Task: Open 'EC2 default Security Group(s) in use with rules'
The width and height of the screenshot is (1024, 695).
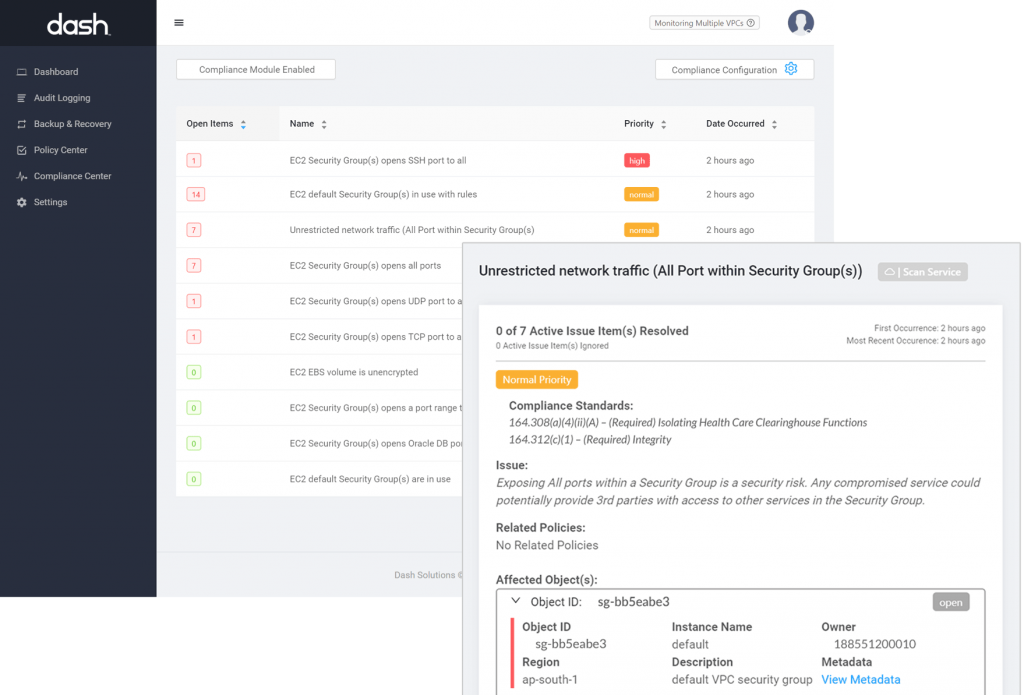Action: (x=383, y=195)
